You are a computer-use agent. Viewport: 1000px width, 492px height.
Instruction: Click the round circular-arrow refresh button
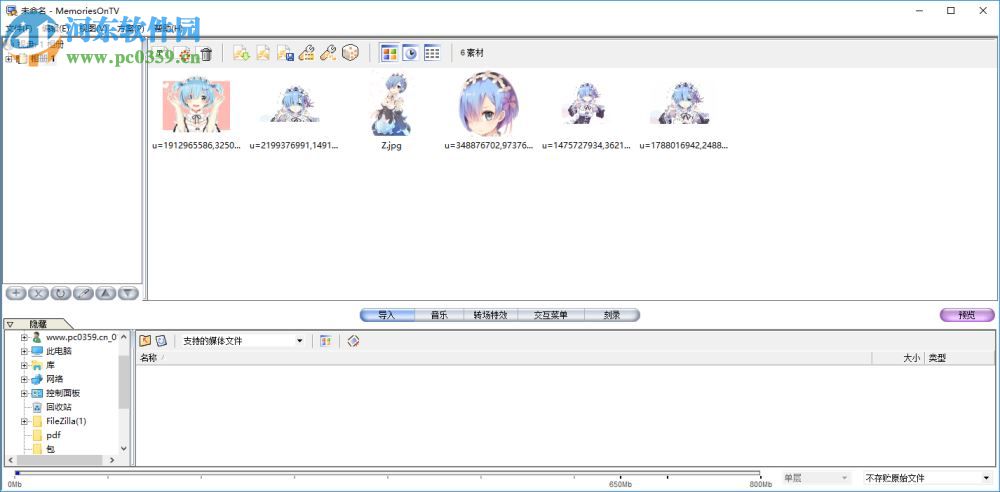(x=61, y=293)
